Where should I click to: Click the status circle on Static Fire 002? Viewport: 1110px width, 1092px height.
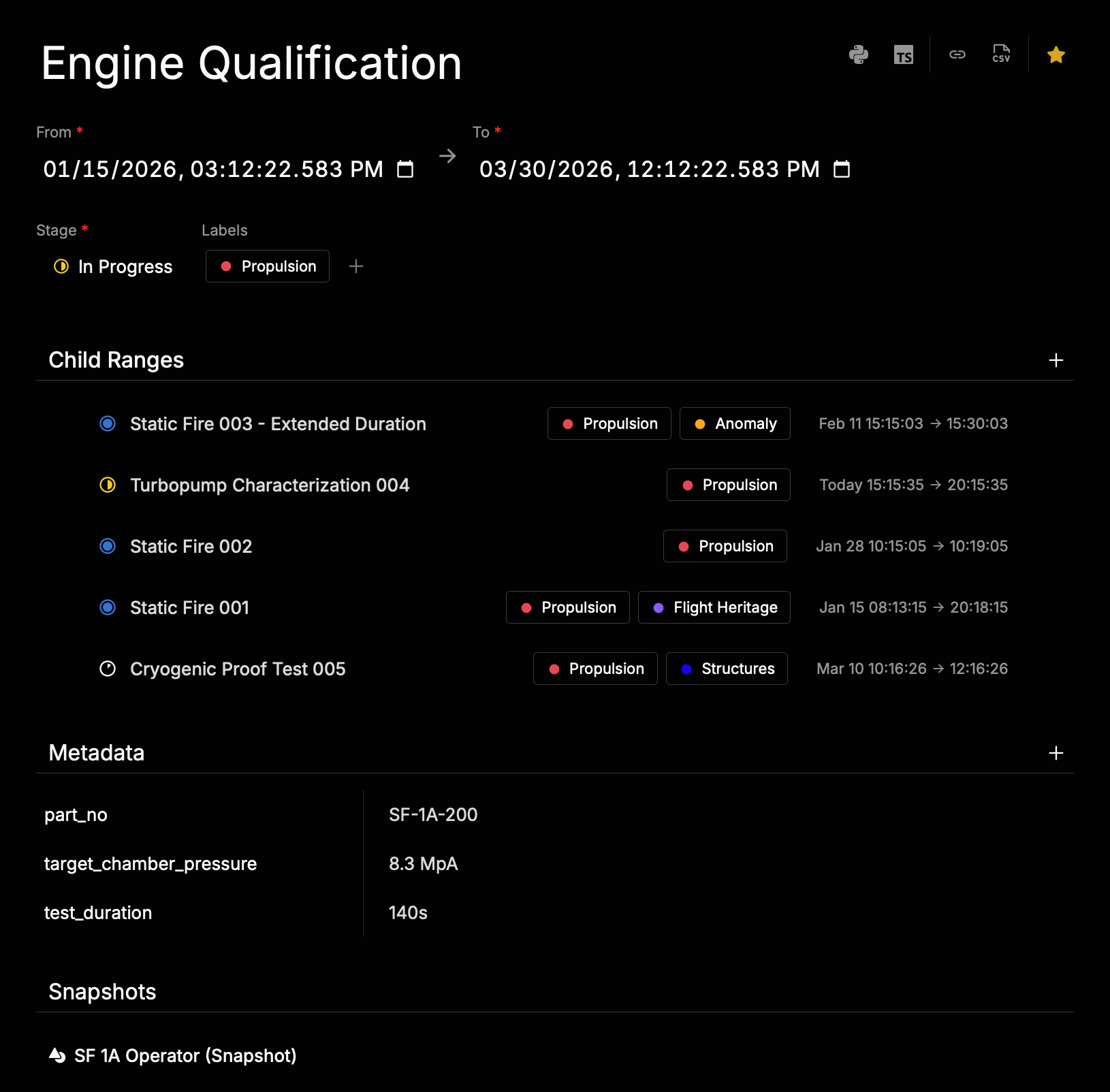click(107, 546)
